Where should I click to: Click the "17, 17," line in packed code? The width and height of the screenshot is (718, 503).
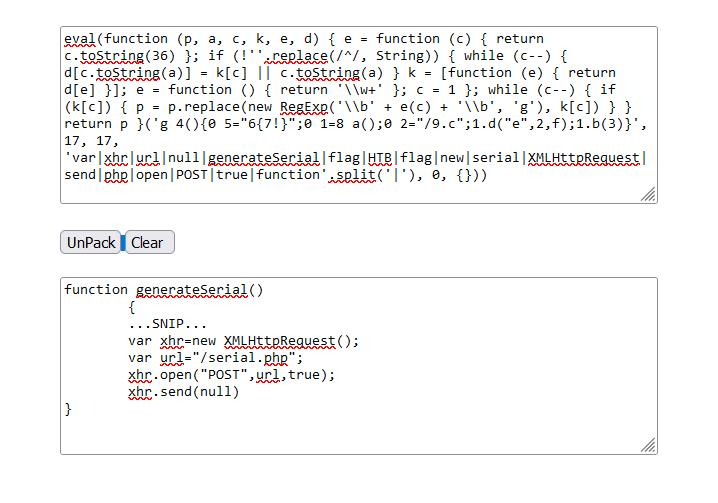[x=93, y=141]
